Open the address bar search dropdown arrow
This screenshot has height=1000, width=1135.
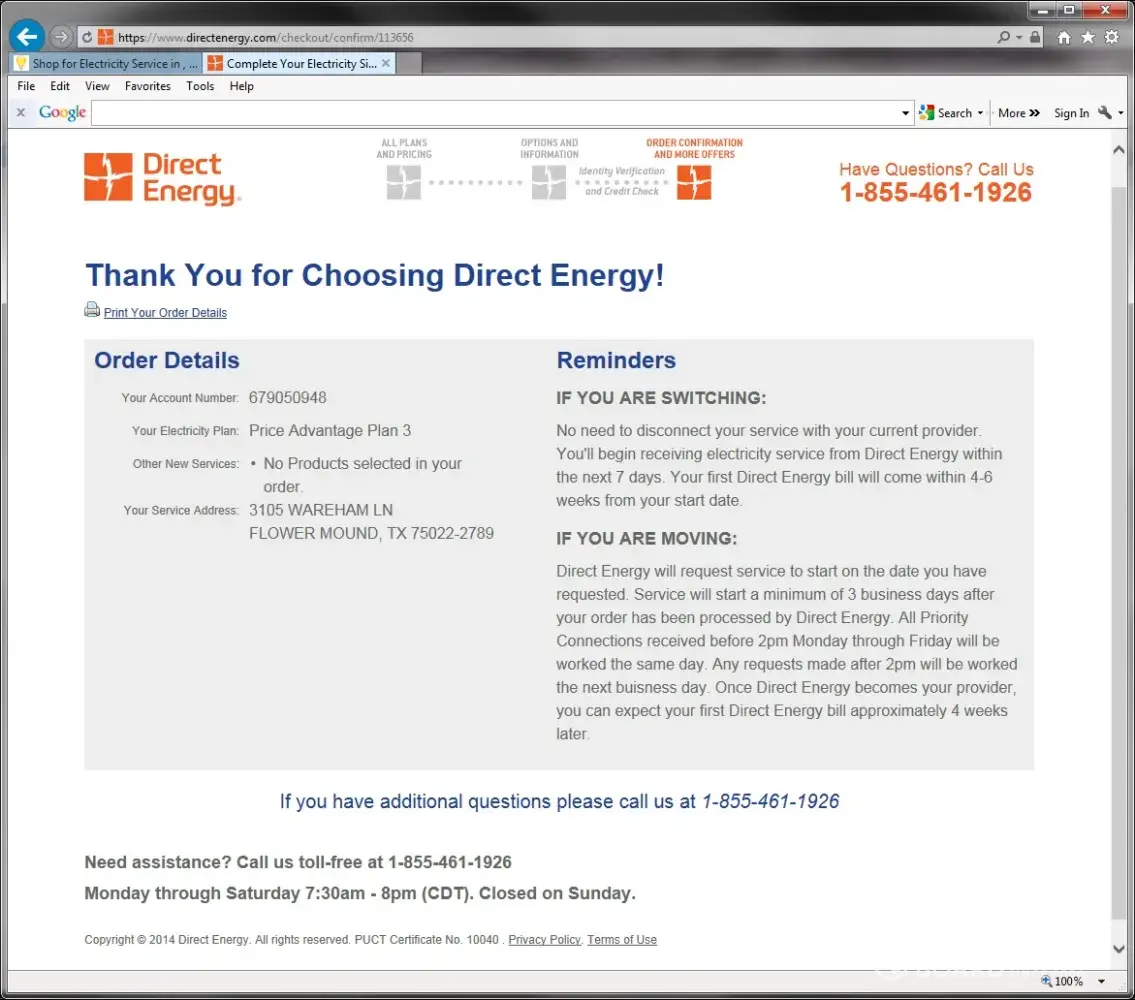tap(1019, 37)
